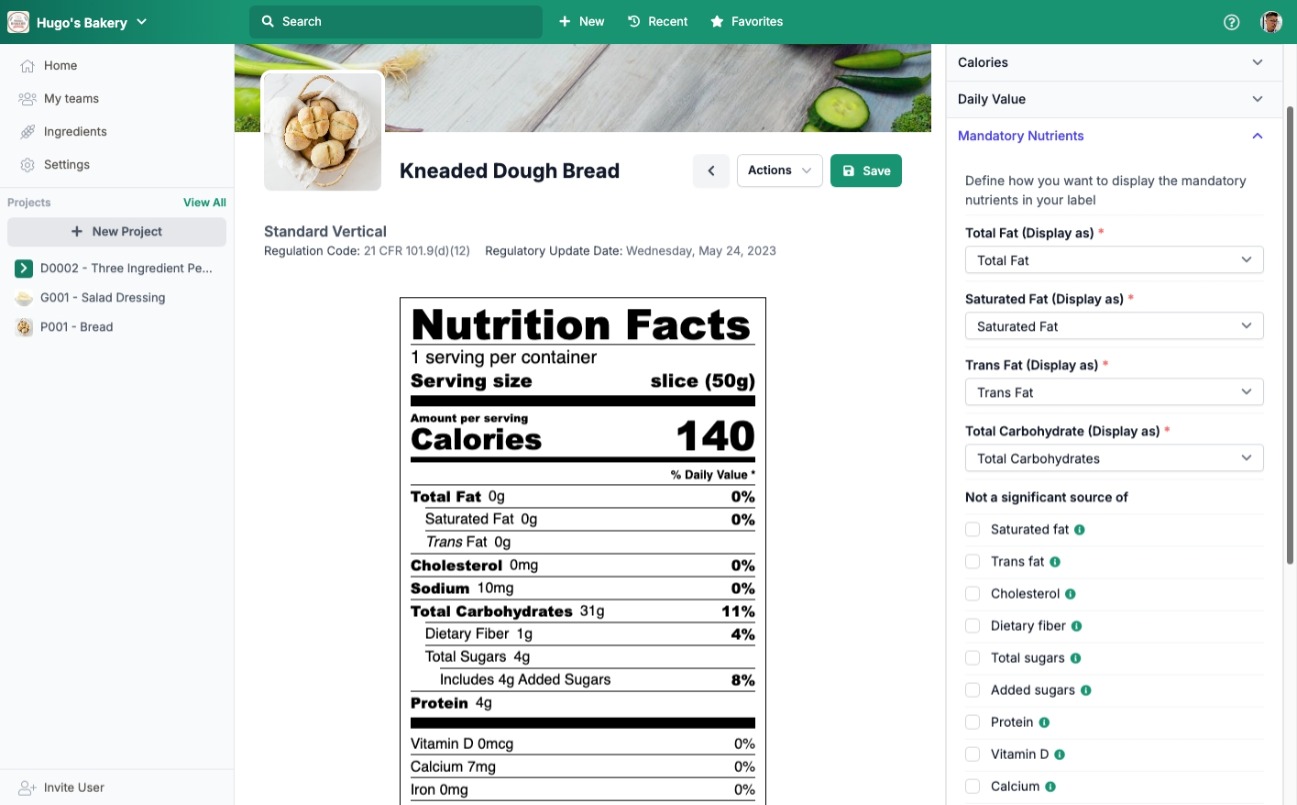Open the Actions dropdown
1297x805 pixels.
[x=779, y=170]
